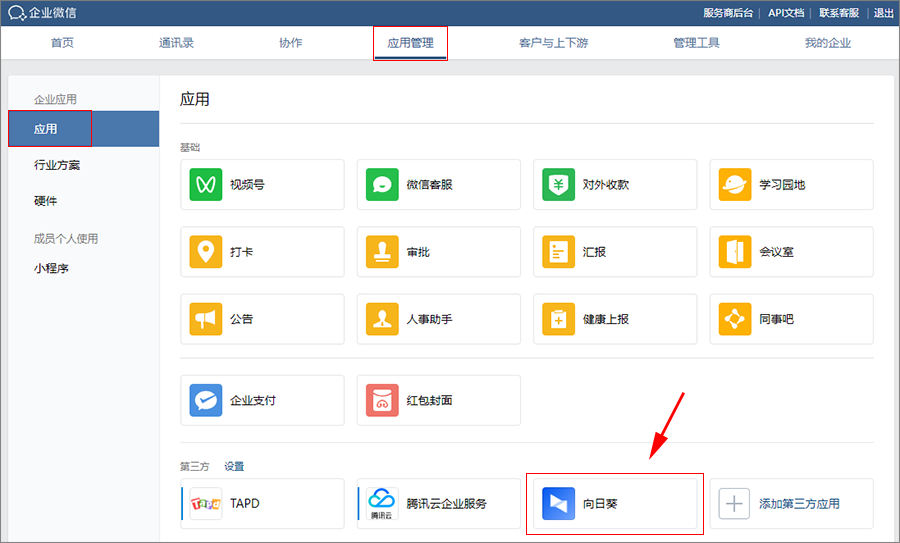This screenshot has height=543, width=900.
Task: Open the 向日葵 third-party app icon
Action: 559,503
